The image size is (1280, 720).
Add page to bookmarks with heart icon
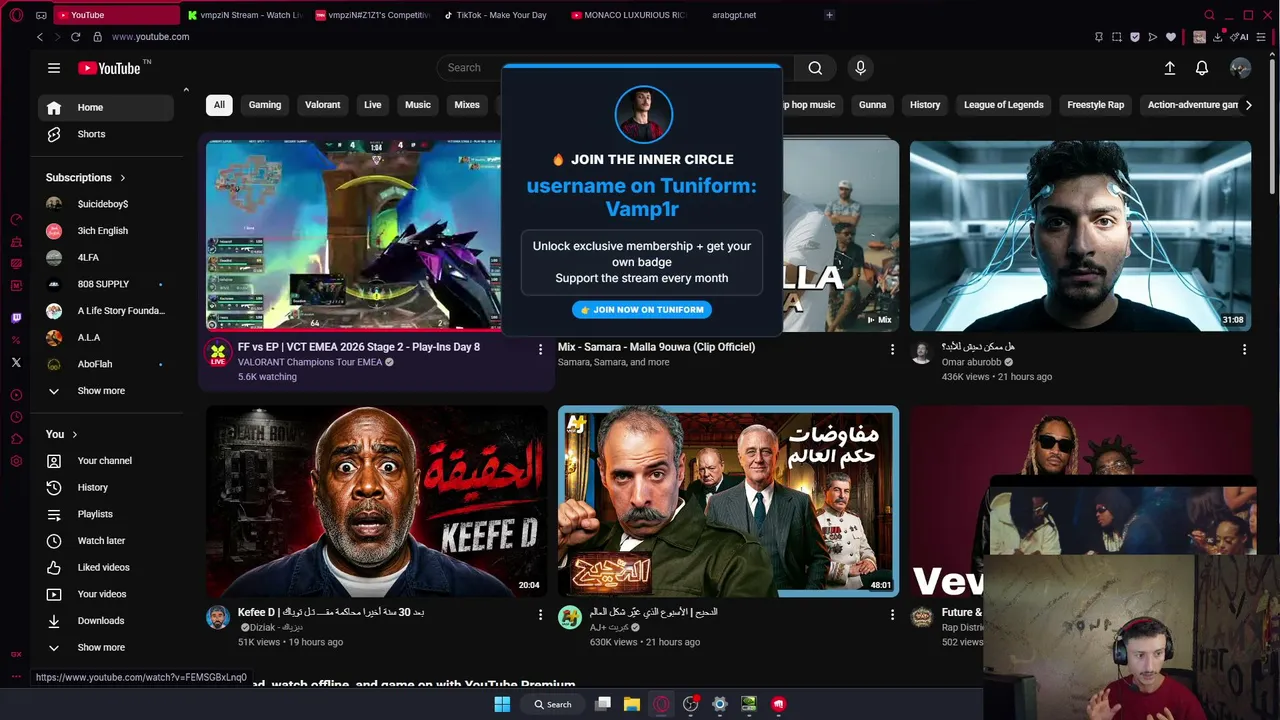1171,37
